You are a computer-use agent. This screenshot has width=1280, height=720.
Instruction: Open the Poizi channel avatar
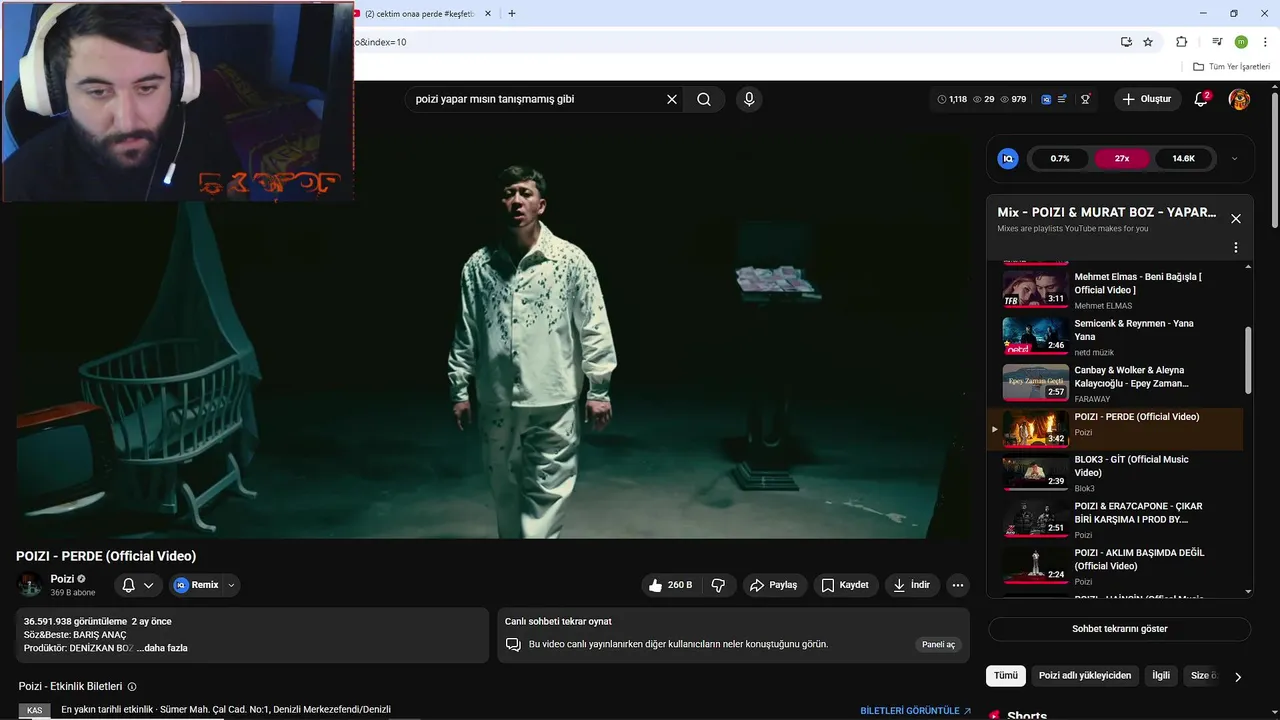click(30, 585)
